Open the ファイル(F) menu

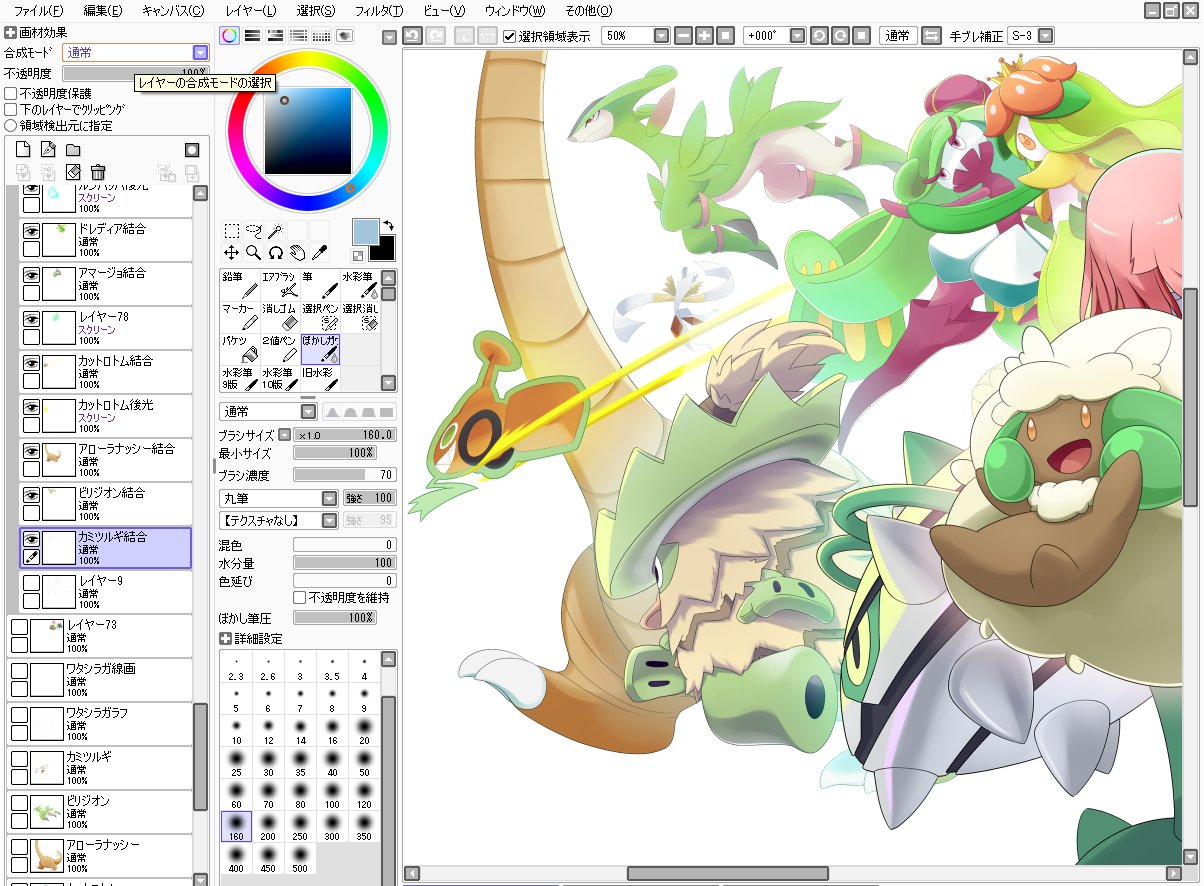(39, 11)
